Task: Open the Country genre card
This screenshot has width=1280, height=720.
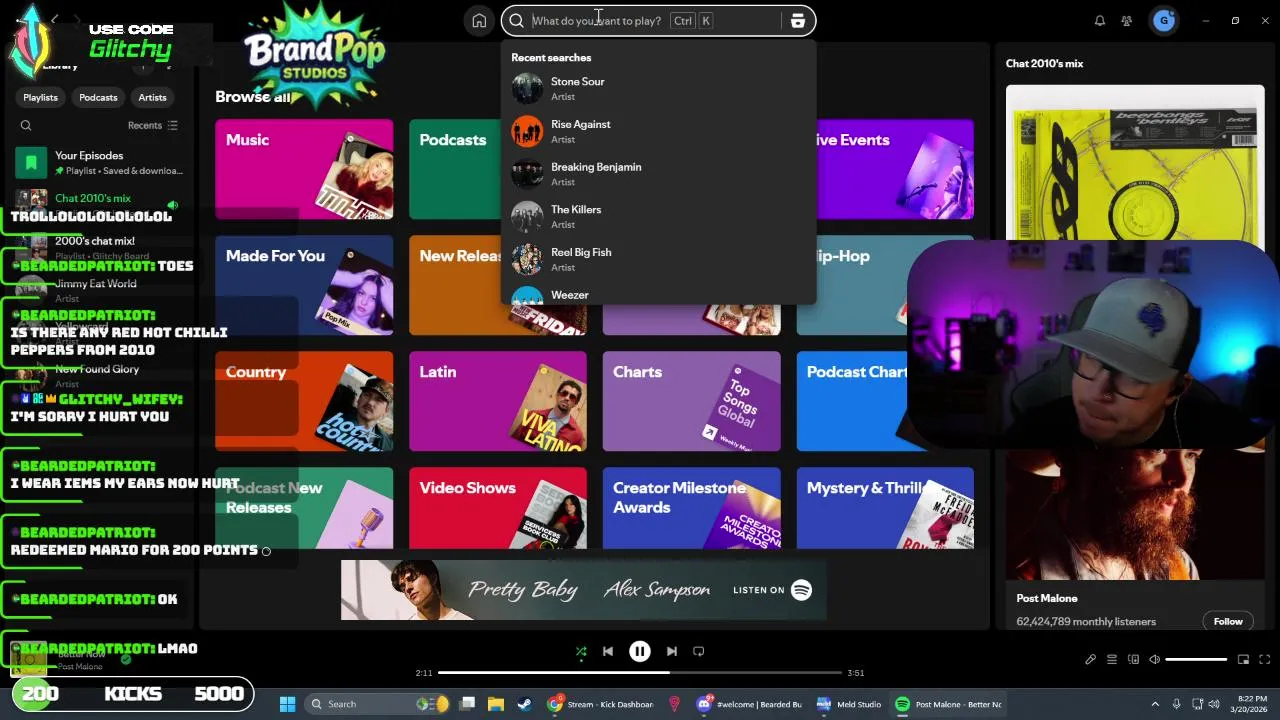Action: pos(304,401)
